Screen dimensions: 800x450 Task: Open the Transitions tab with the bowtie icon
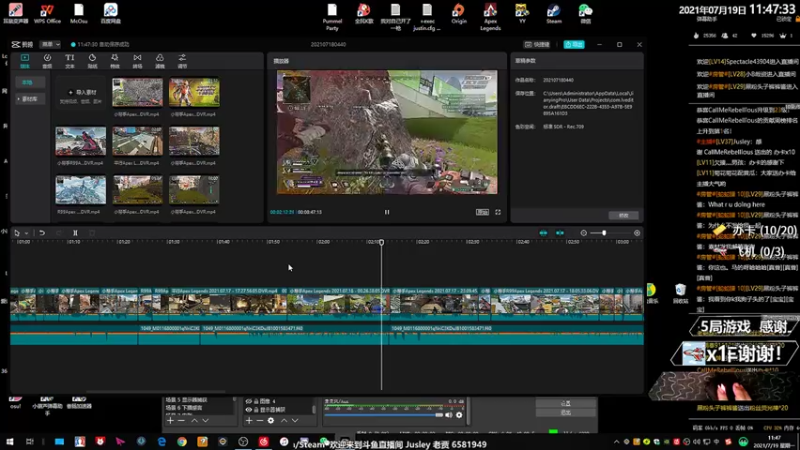tap(137, 61)
